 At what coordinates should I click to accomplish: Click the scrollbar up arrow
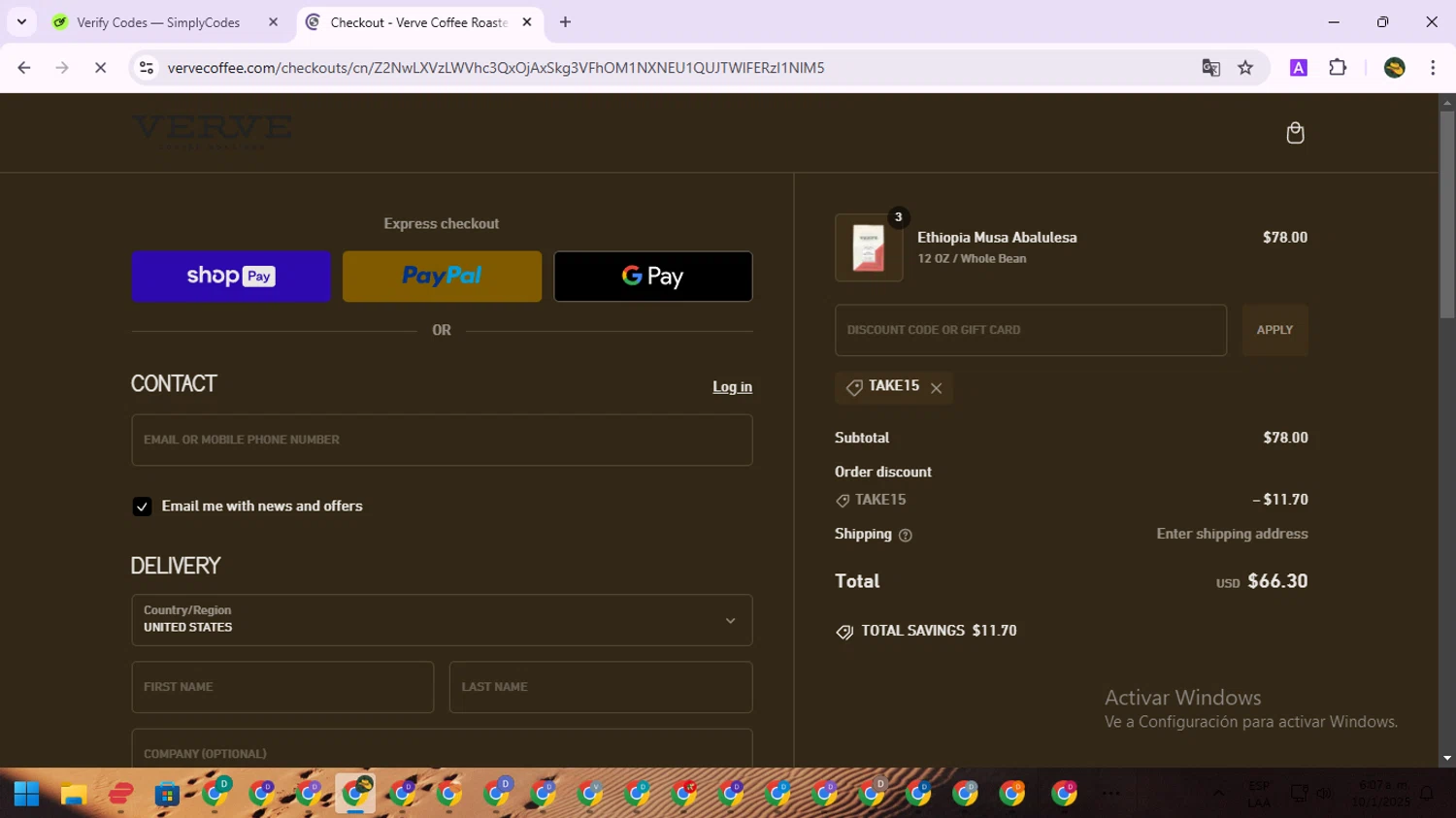(x=1447, y=102)
